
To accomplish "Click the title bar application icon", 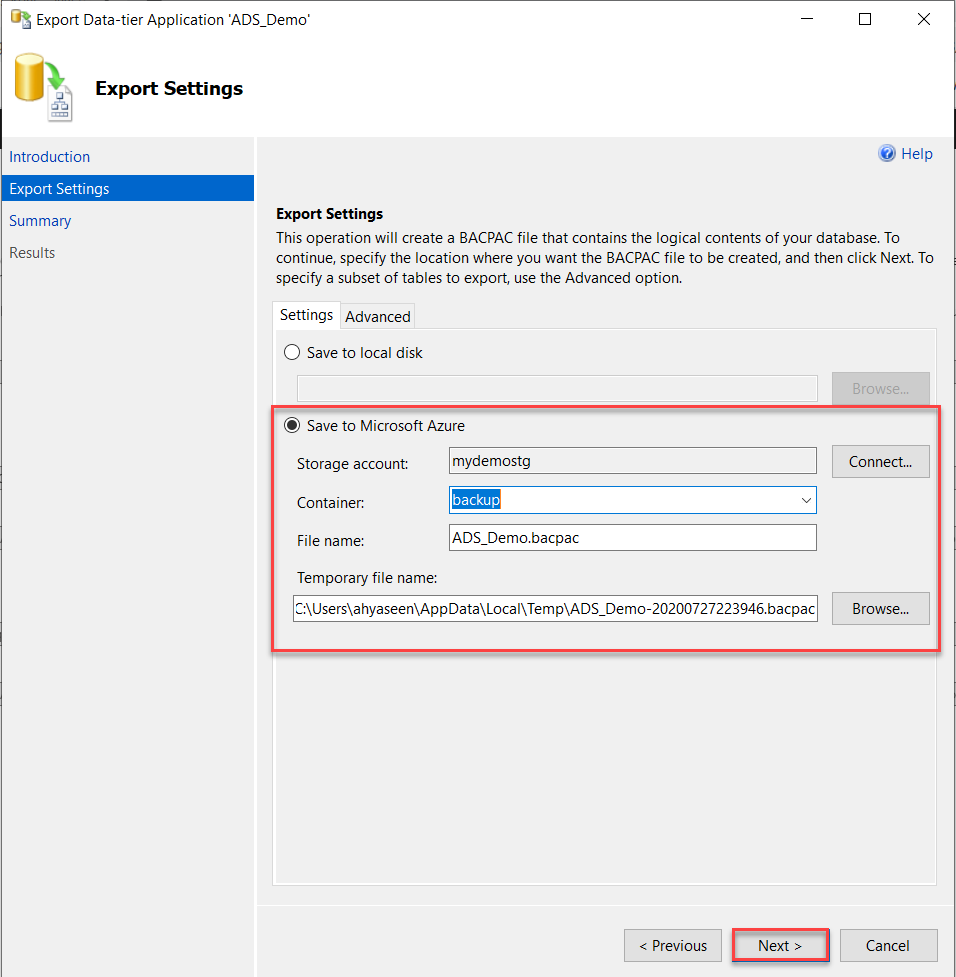I will pyautogui.click(x=20, y=19).
